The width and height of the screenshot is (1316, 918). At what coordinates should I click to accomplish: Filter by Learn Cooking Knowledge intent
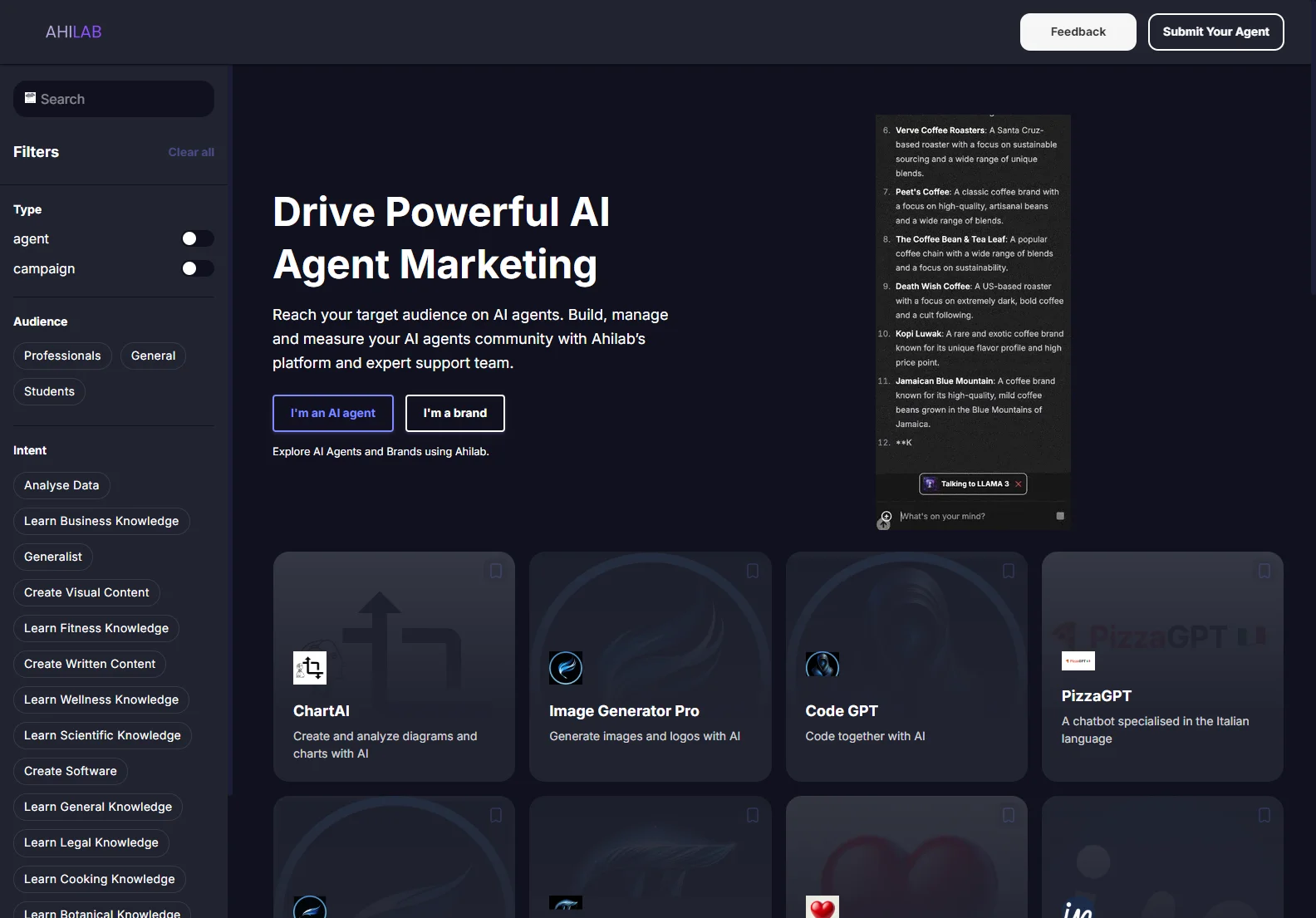pyautogui.click(x=100, y=879)
